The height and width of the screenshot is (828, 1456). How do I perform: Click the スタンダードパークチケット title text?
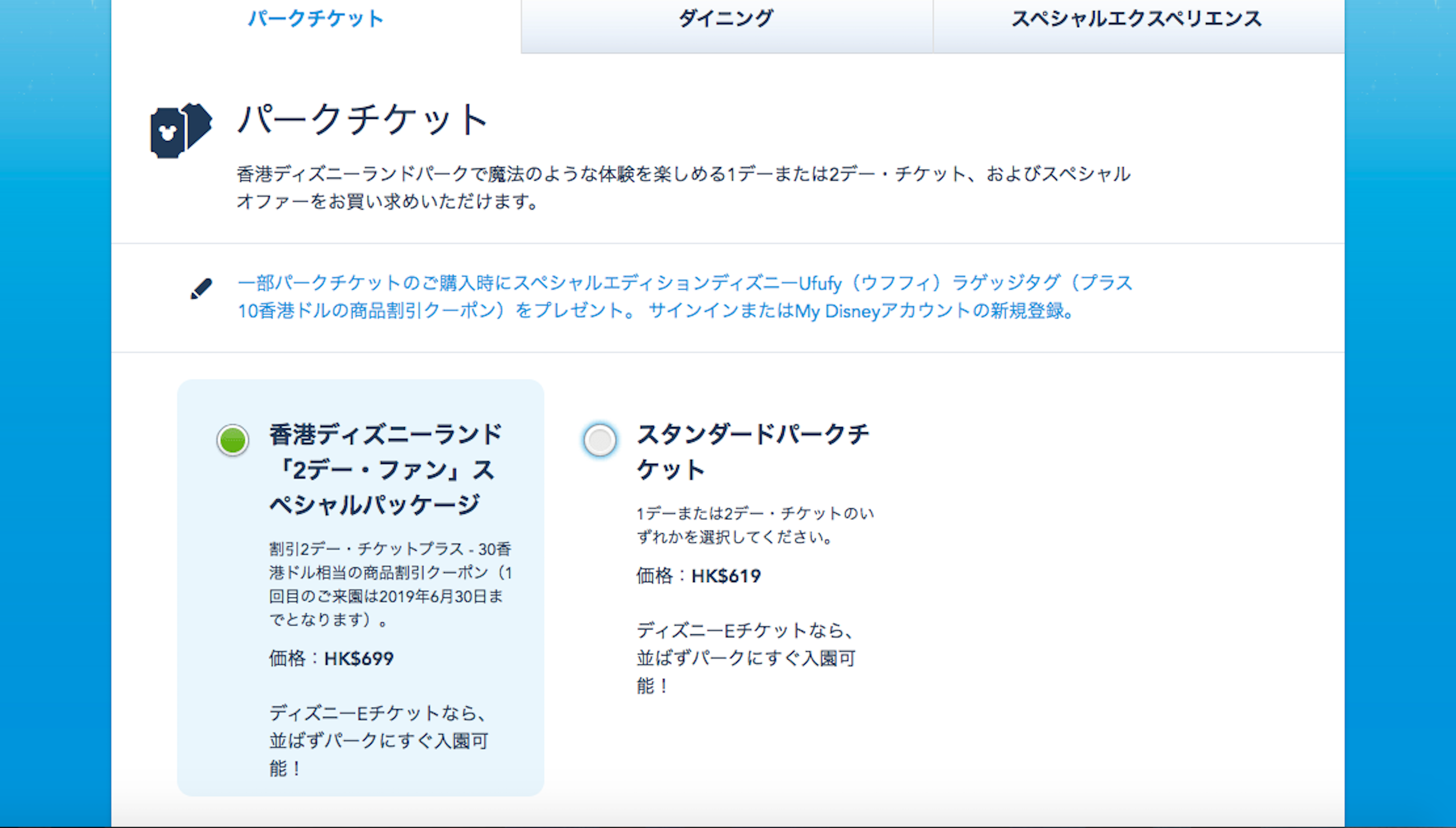(753, 452)
